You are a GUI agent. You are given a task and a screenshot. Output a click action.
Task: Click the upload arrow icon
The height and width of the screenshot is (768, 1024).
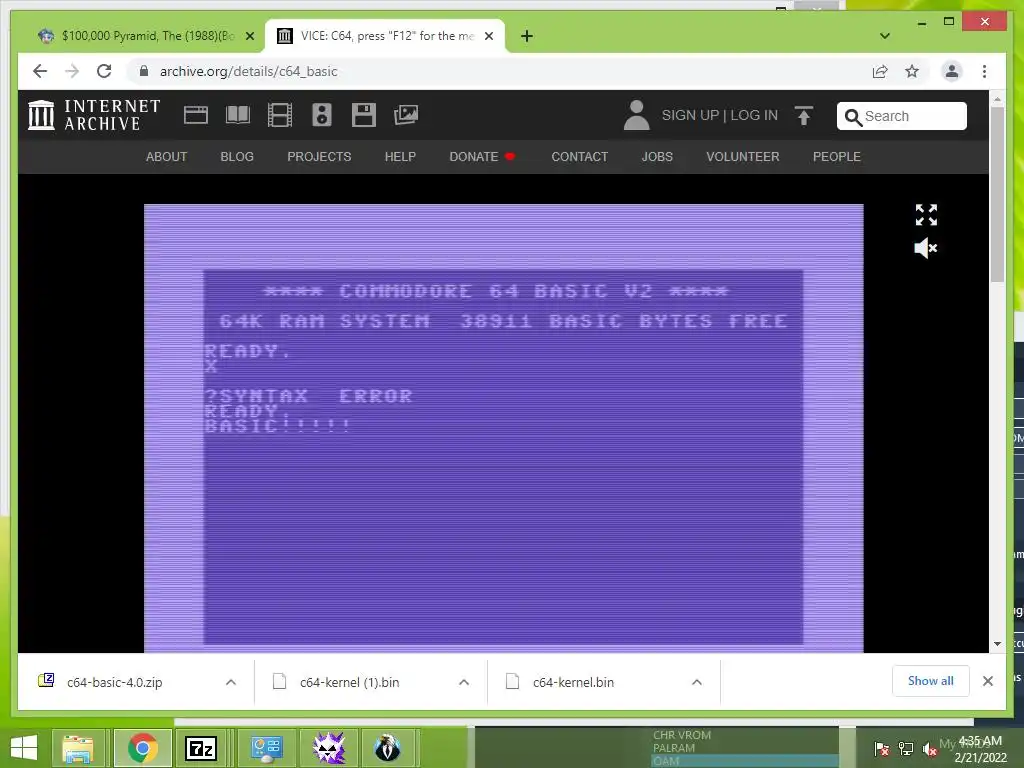click(804, 115)
